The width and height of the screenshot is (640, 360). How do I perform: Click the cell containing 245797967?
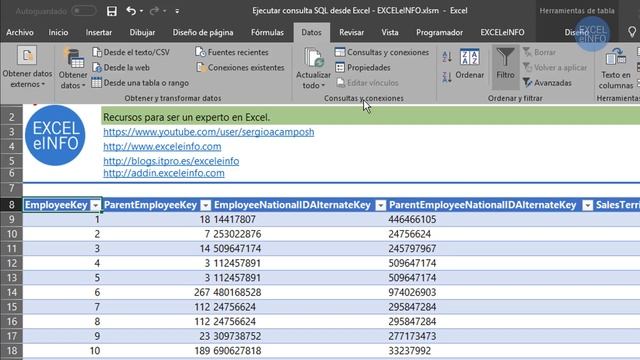tap(490, 249)
